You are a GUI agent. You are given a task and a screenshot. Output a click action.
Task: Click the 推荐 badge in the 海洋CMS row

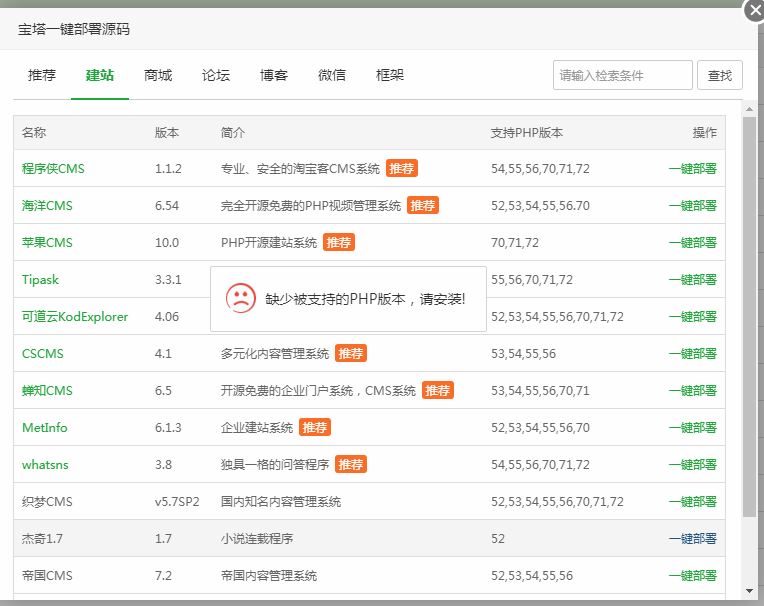(423, 205)
